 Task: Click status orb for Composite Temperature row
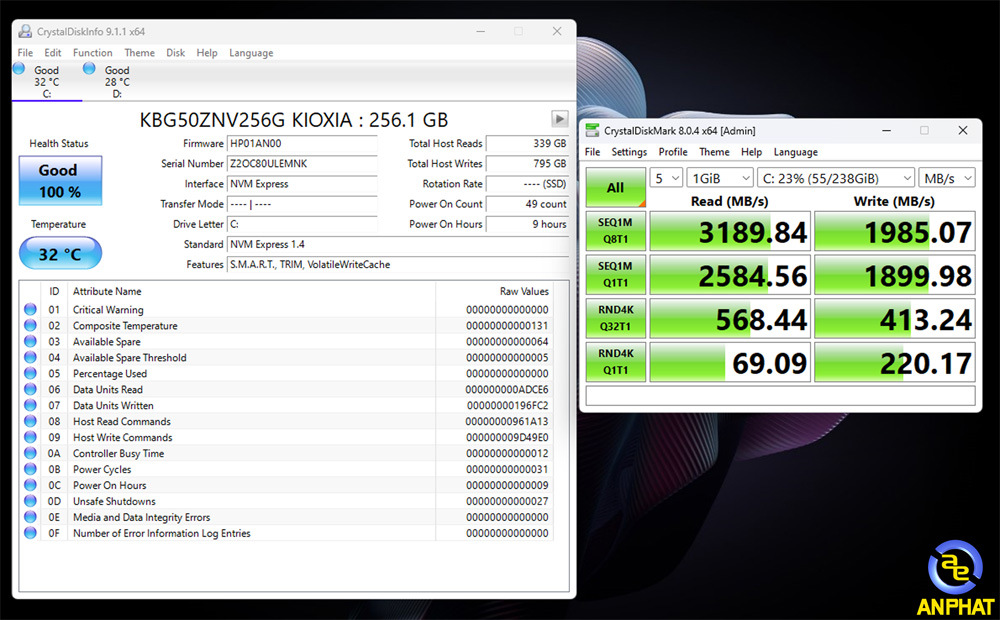(x=30, y=325)
